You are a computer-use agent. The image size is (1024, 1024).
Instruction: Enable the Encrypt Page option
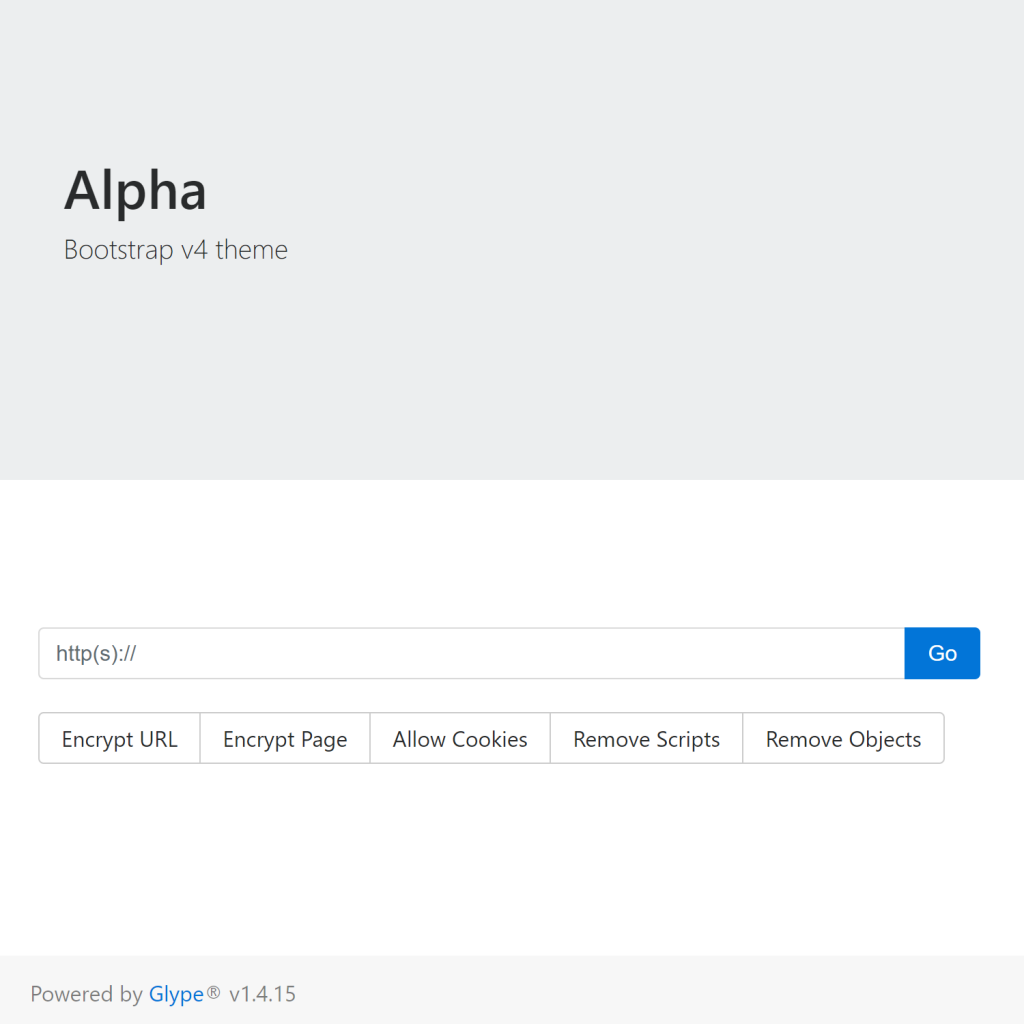tap(285, 739)
